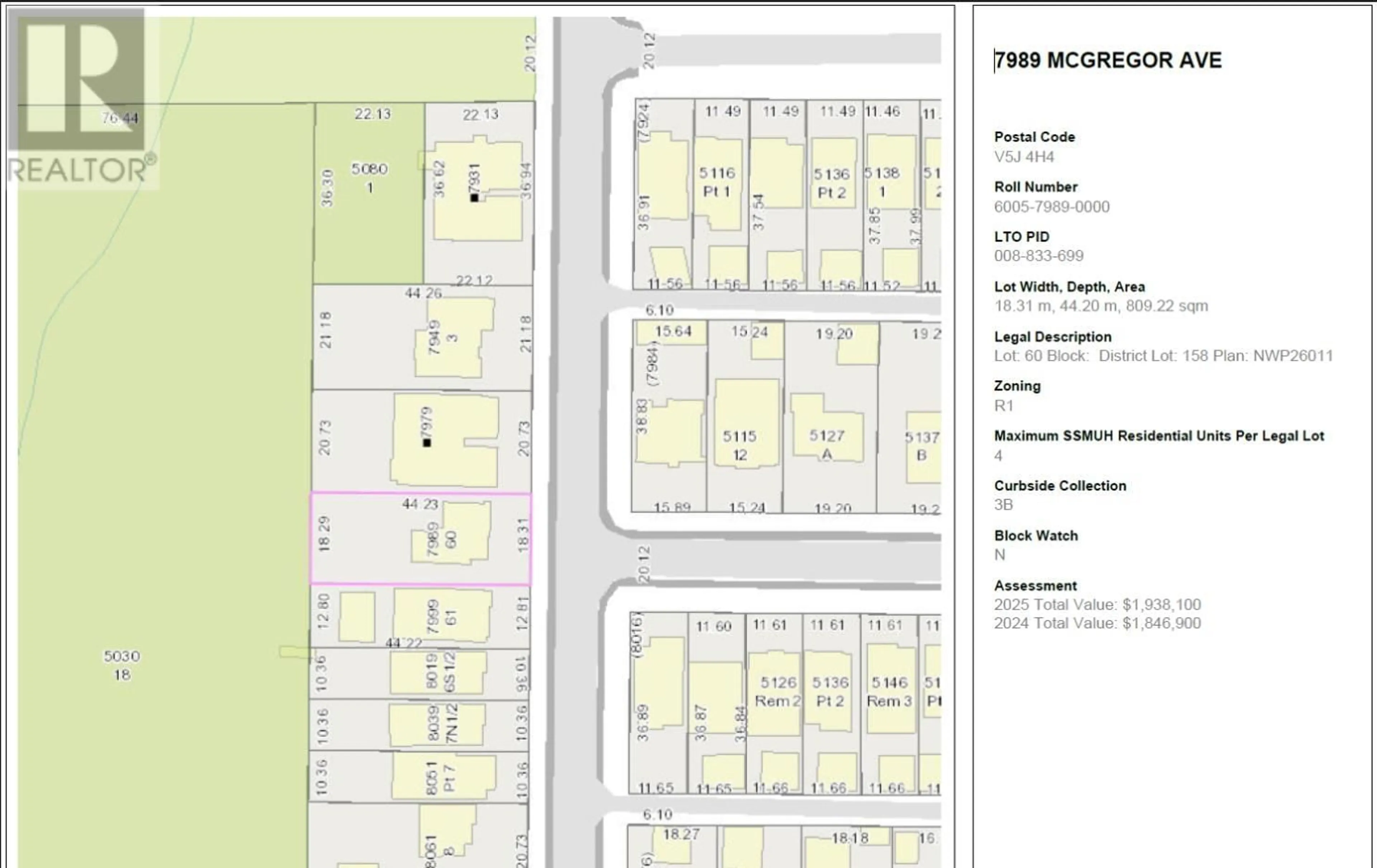Click the Maximum SSMUH Residential Units label
The height and width of the screenshot is (868, 1377).
click(x=1159, y=436)
